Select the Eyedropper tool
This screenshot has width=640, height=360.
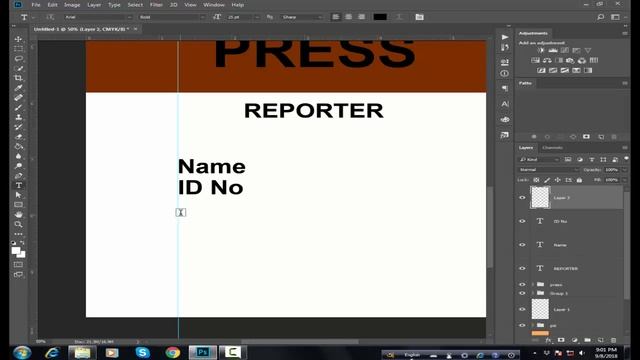coord(18,88)
